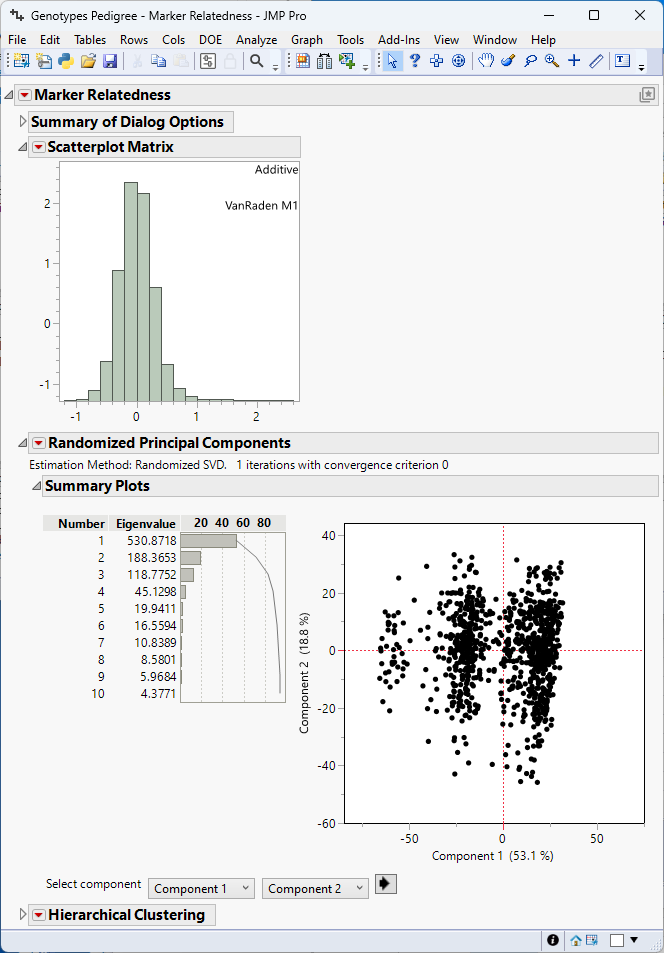Open the Component 2 dropdown
The width and height of the screenshot is (664, 953).
pyautogui.click(x=315, y=889)
